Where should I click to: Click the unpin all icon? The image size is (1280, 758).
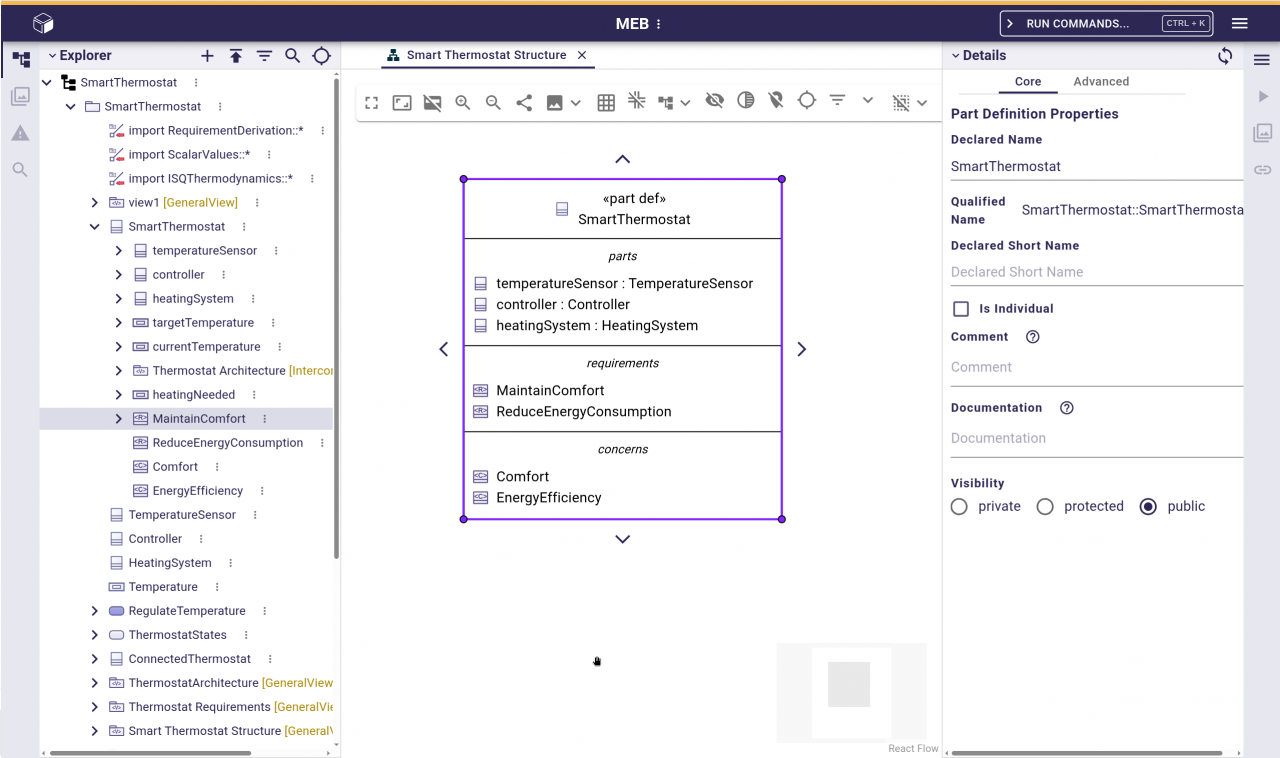[776, 100]
